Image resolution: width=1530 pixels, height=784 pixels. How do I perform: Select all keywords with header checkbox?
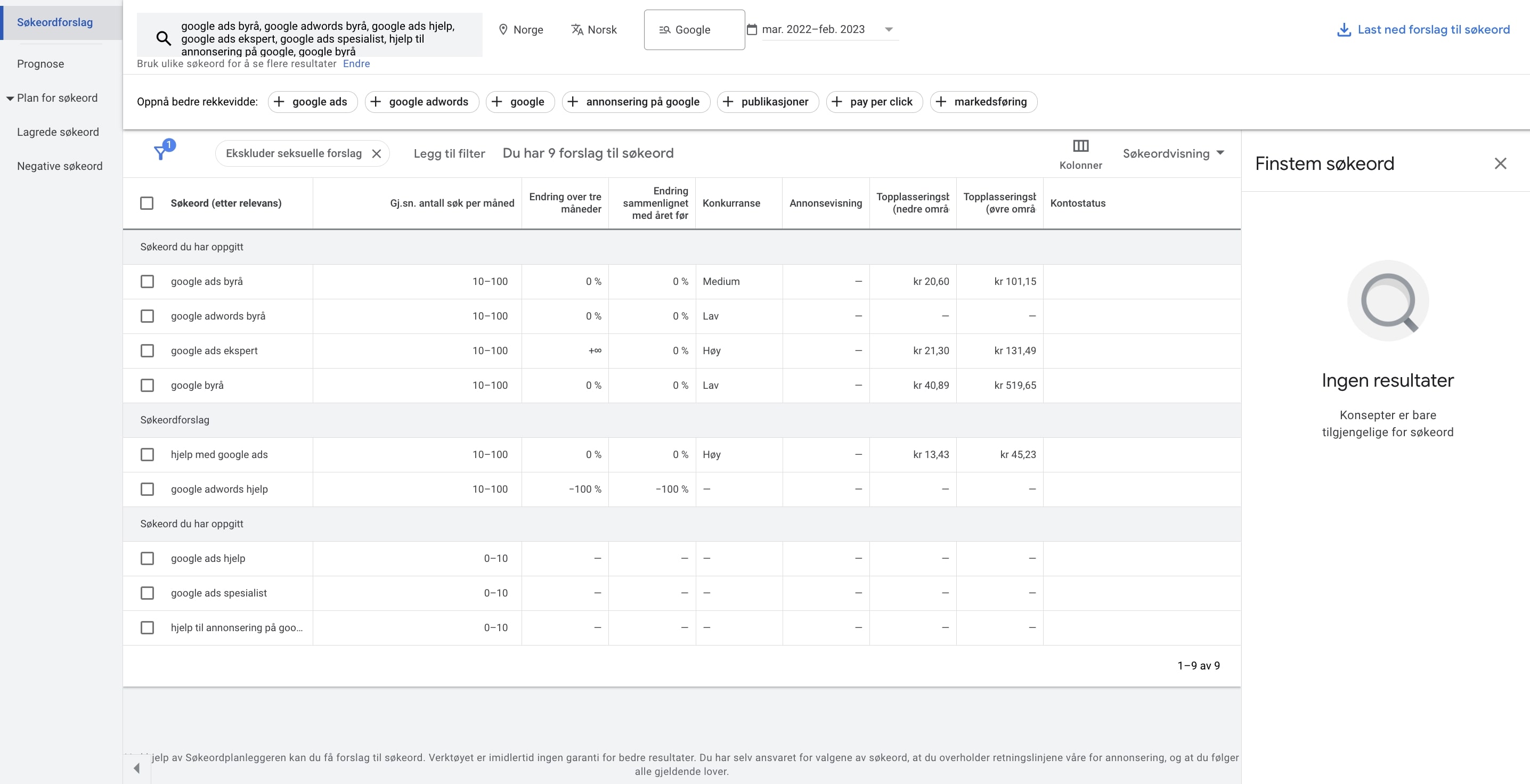pyautogui.click(x=147, y=203)
